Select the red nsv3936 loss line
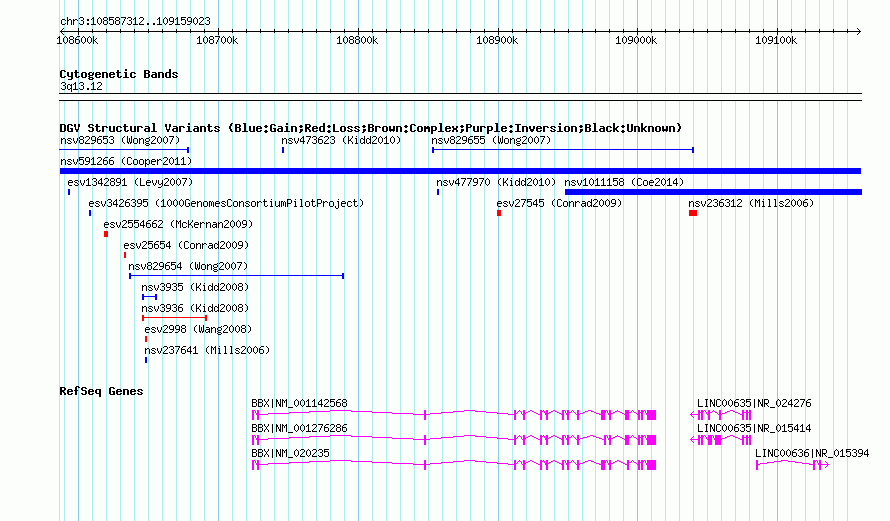 (x=174, y=318)
